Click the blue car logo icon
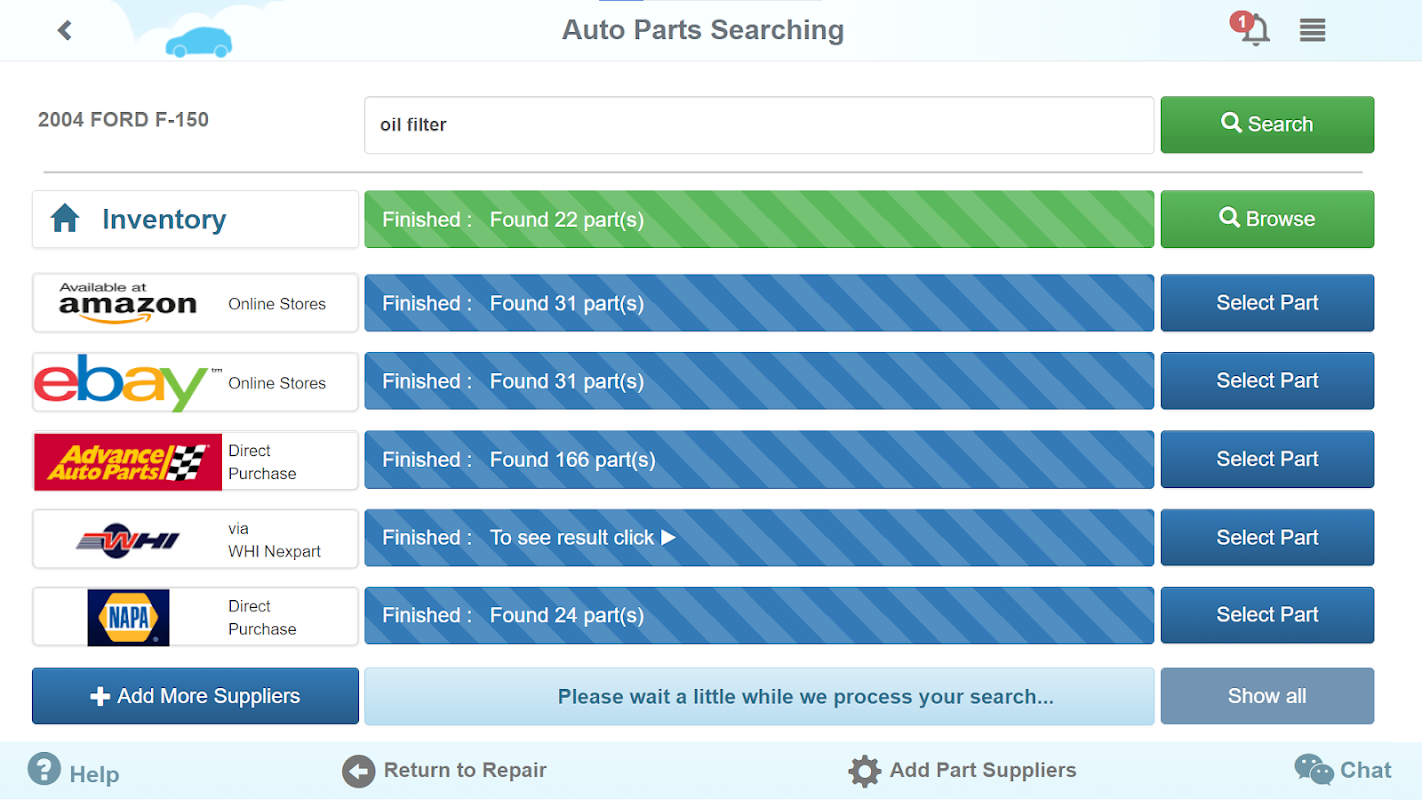Viewport: 1422px width, 800px height. (198, 41)
